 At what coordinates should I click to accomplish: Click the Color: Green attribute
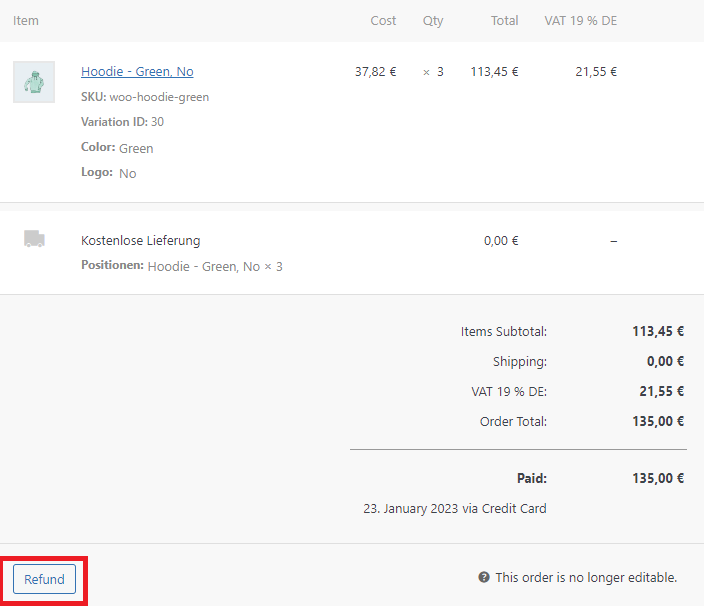tap(117, 148)
